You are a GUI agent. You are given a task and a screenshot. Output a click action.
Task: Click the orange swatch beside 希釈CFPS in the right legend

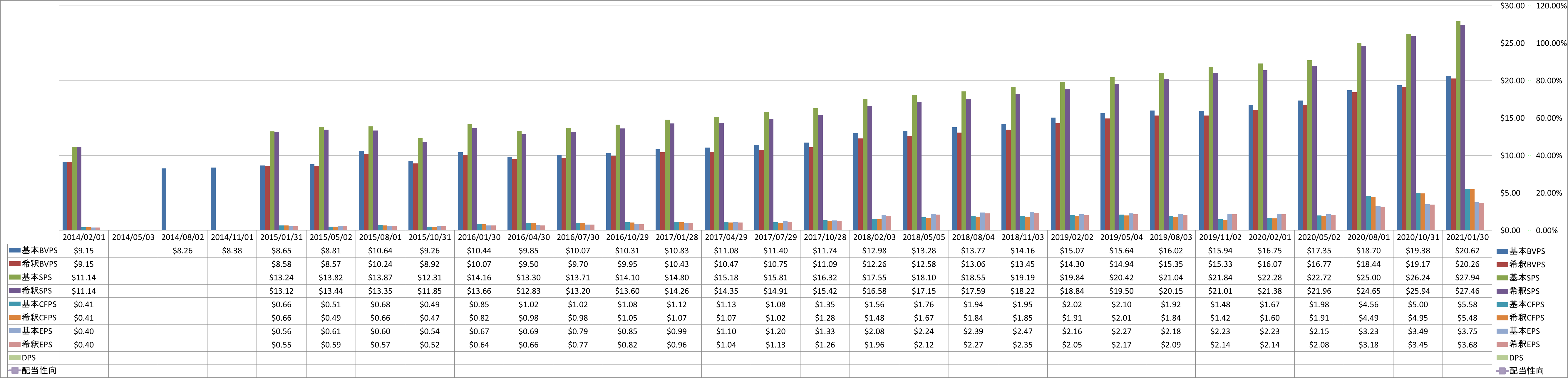point(1502,318)
